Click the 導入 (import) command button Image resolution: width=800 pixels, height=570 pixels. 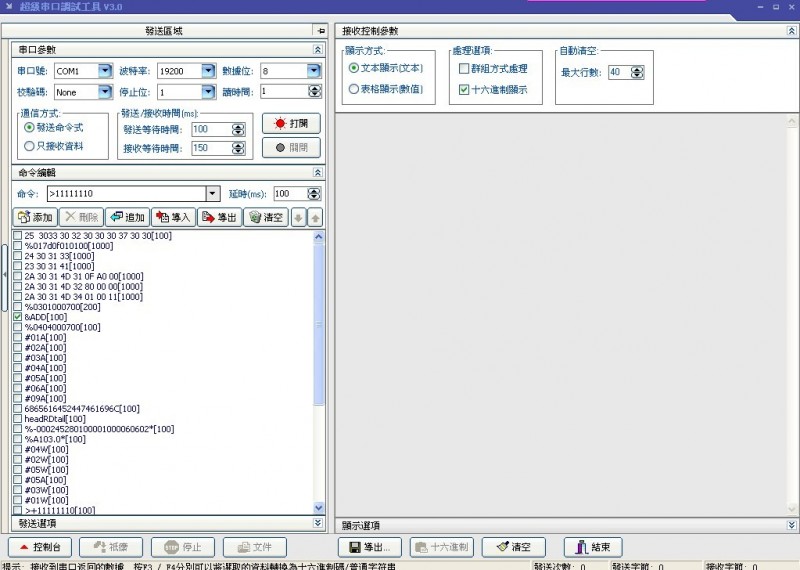coord(173,217)
